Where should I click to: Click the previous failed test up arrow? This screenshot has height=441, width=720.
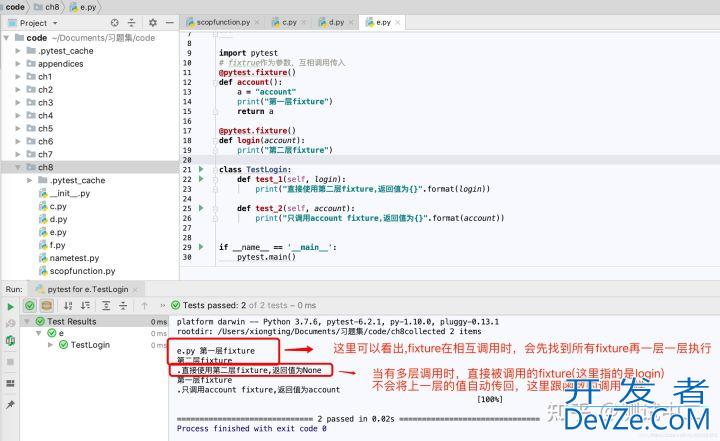click(145, 305)
